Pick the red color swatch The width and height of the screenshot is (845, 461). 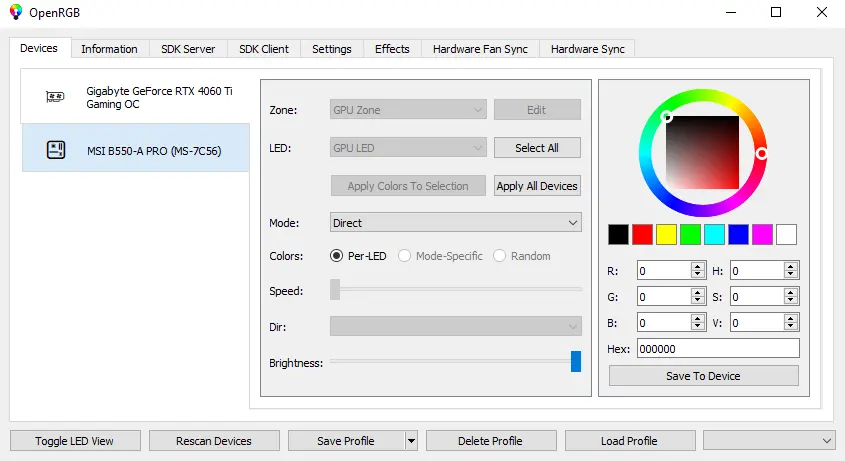coord(642,235)
